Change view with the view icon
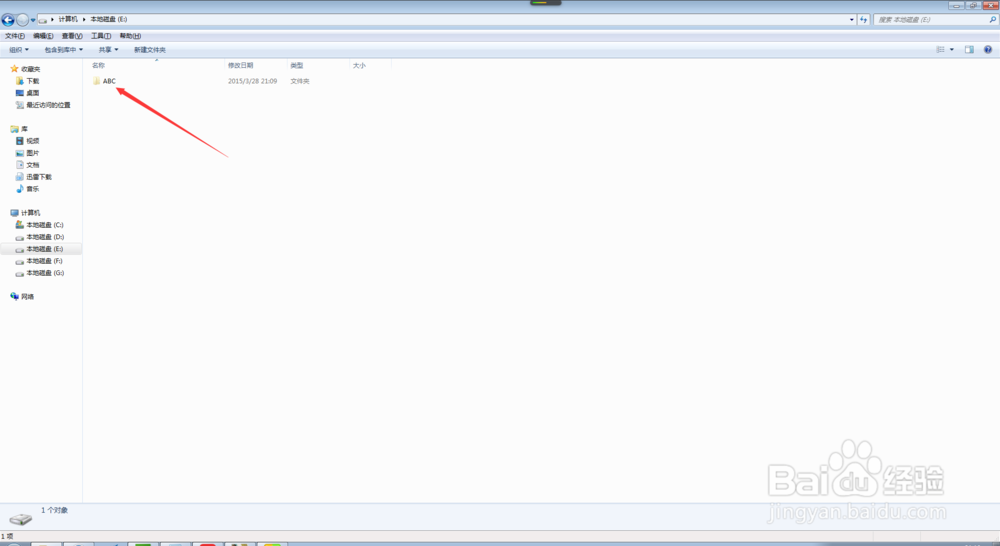This screenshot has width=1000, height=546. click(940, 50)
